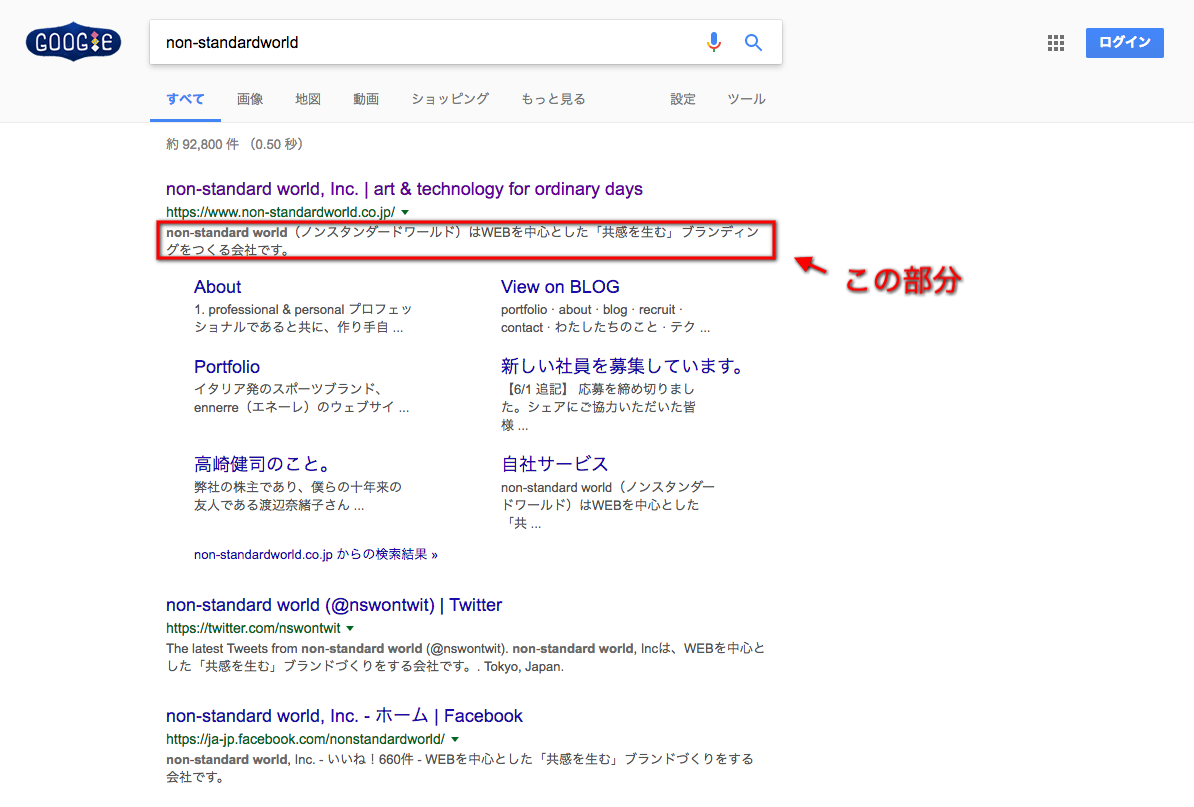Click the ログイン button
The width and height of the screenshot is (1194, 807).
(x=1124, y=43)
